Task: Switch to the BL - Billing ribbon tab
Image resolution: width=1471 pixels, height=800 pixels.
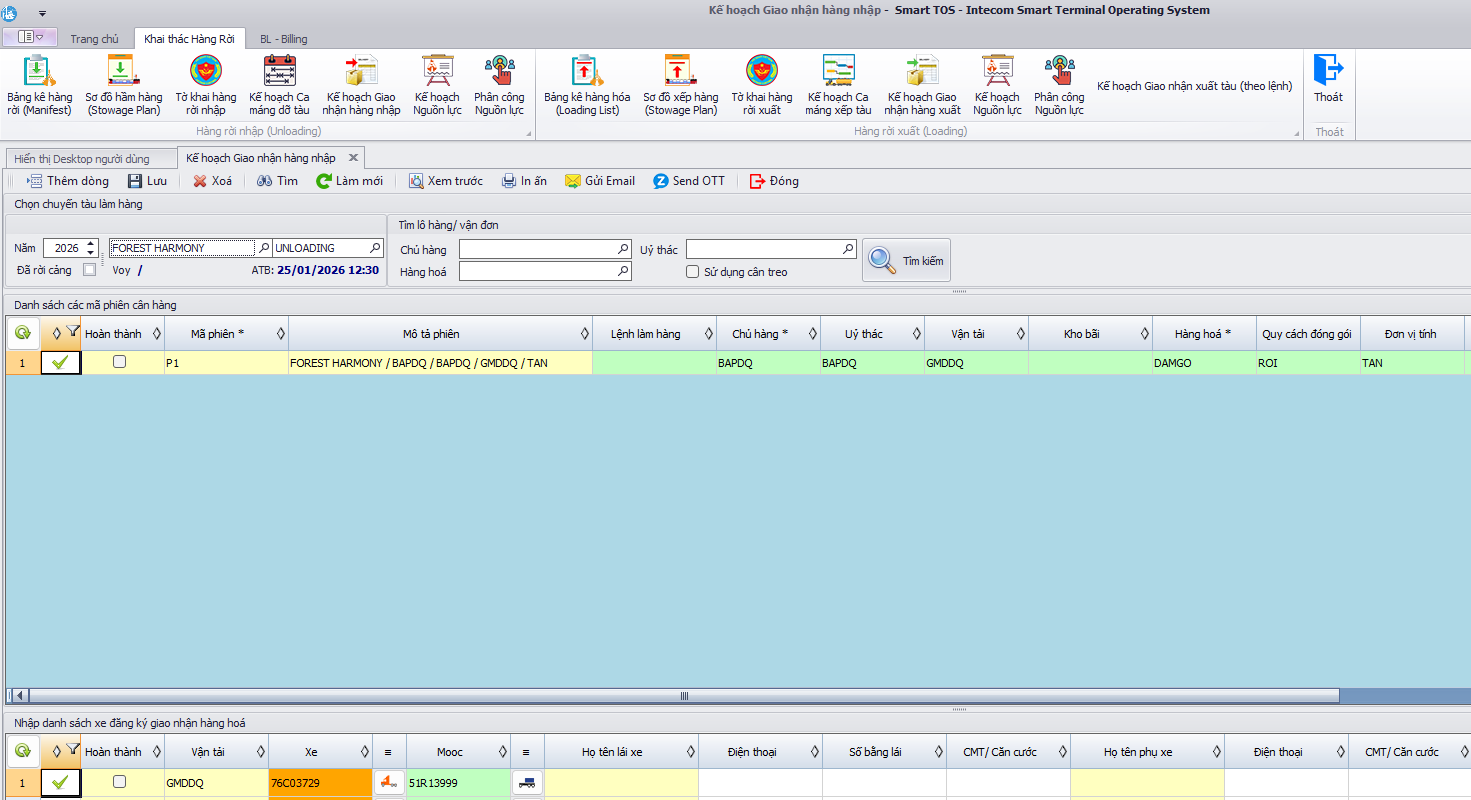Action: [x=283, y=39]
